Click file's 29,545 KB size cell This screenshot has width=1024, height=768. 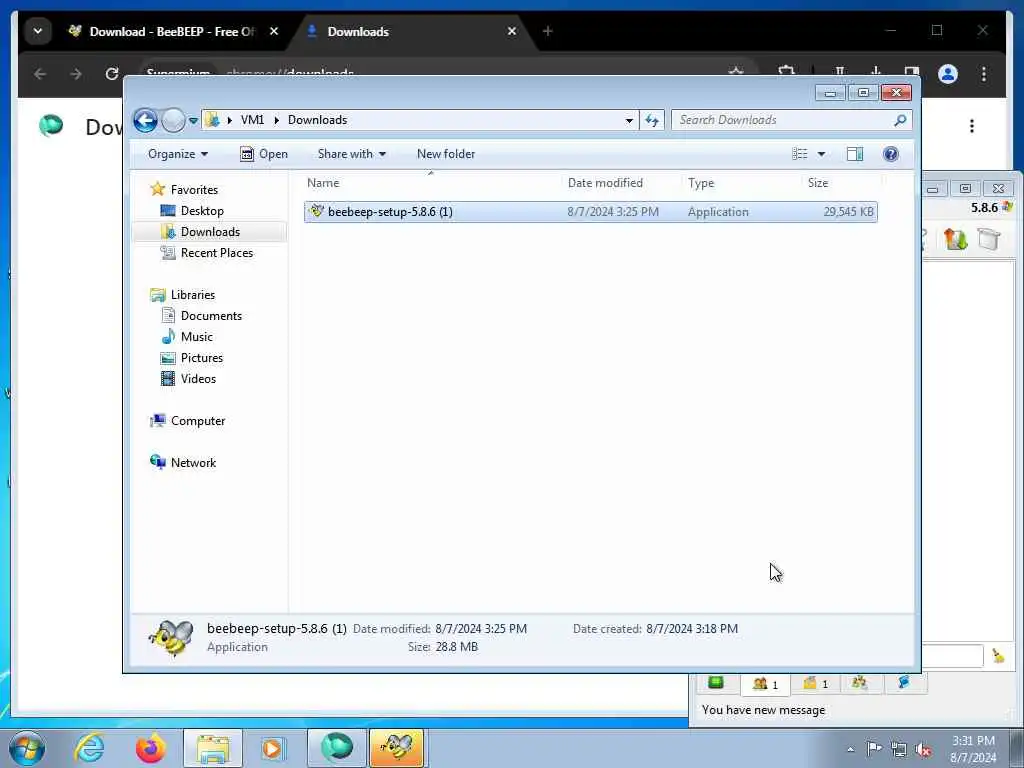[848, 212]
